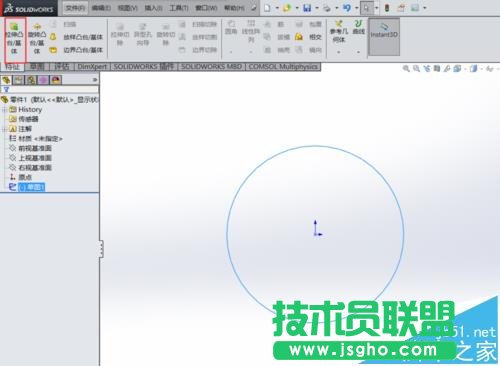Click the Fillet (圆角) tool
The image size is (500, 366).
(231, 28)
